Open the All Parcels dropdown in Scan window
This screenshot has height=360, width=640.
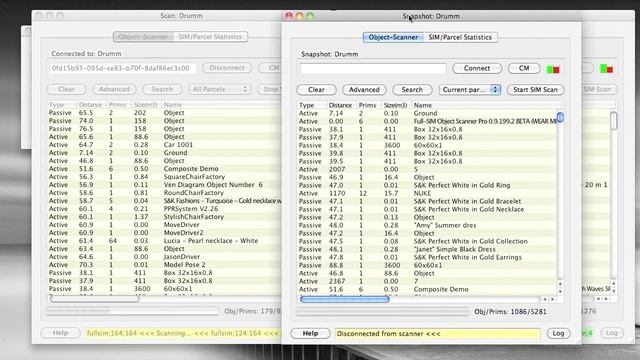pos(220,89)
